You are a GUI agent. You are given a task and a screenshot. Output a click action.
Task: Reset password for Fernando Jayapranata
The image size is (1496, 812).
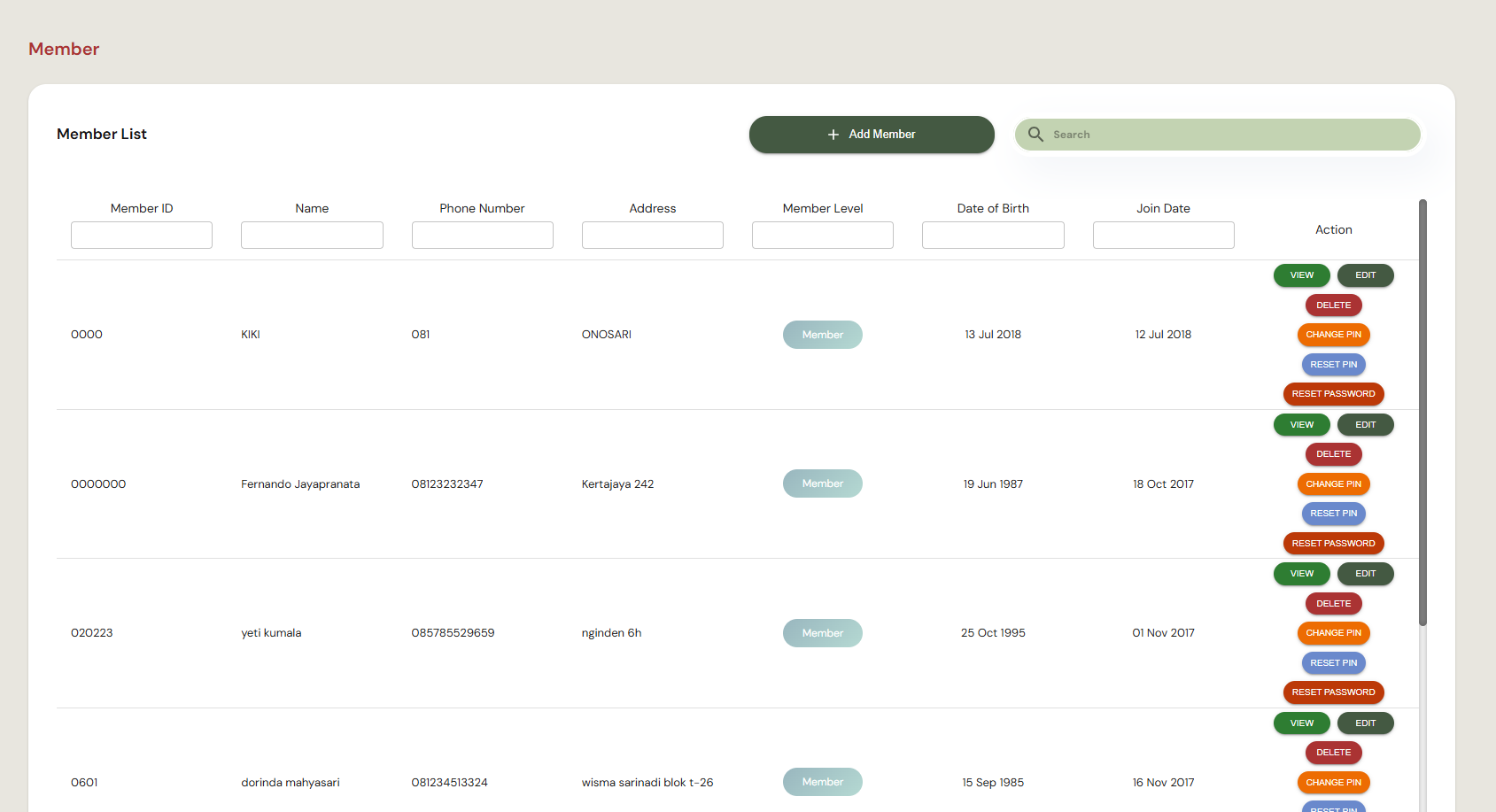[x=1334, y=544]
